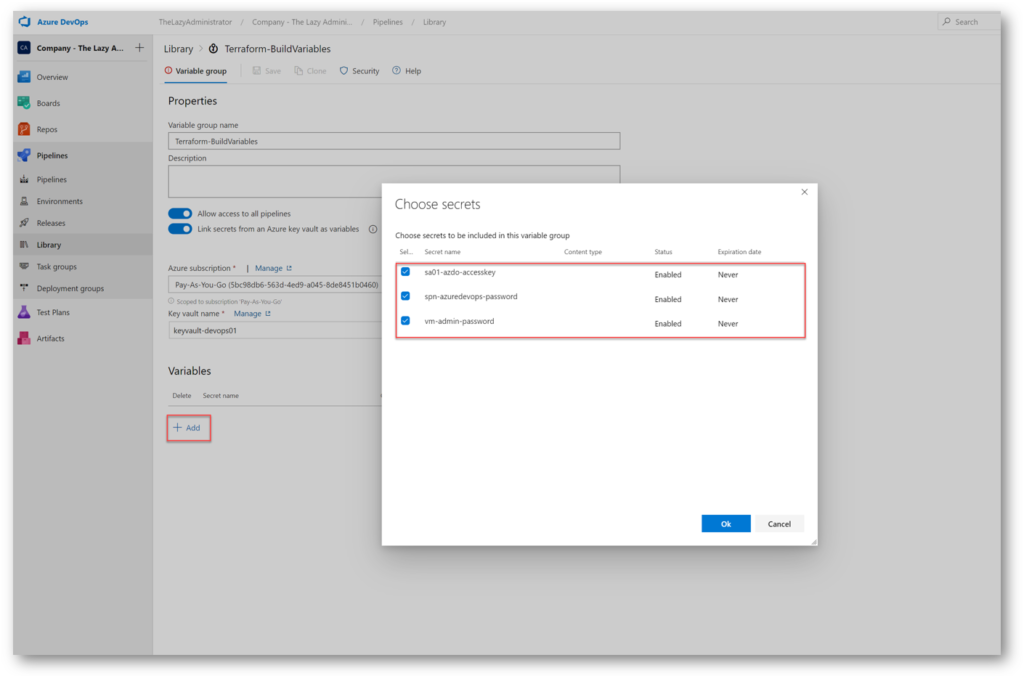Click the Azure DevOps logo icon
Image resolution: width=1024 pixels, height=676 pixels.
(24, 22)
